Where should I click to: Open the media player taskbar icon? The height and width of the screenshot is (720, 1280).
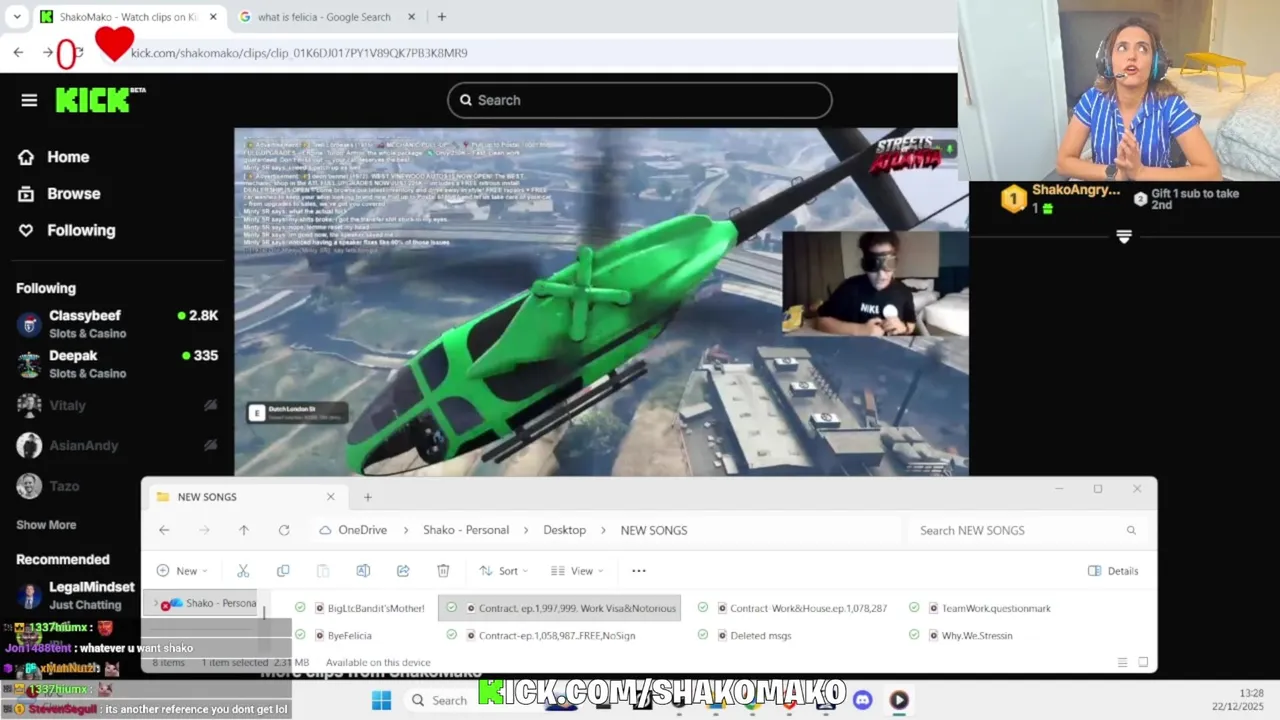coord(899,700)
